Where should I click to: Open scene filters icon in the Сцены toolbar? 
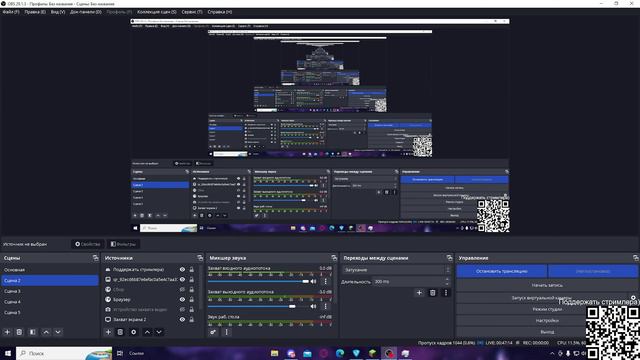[x=33, y=332]
